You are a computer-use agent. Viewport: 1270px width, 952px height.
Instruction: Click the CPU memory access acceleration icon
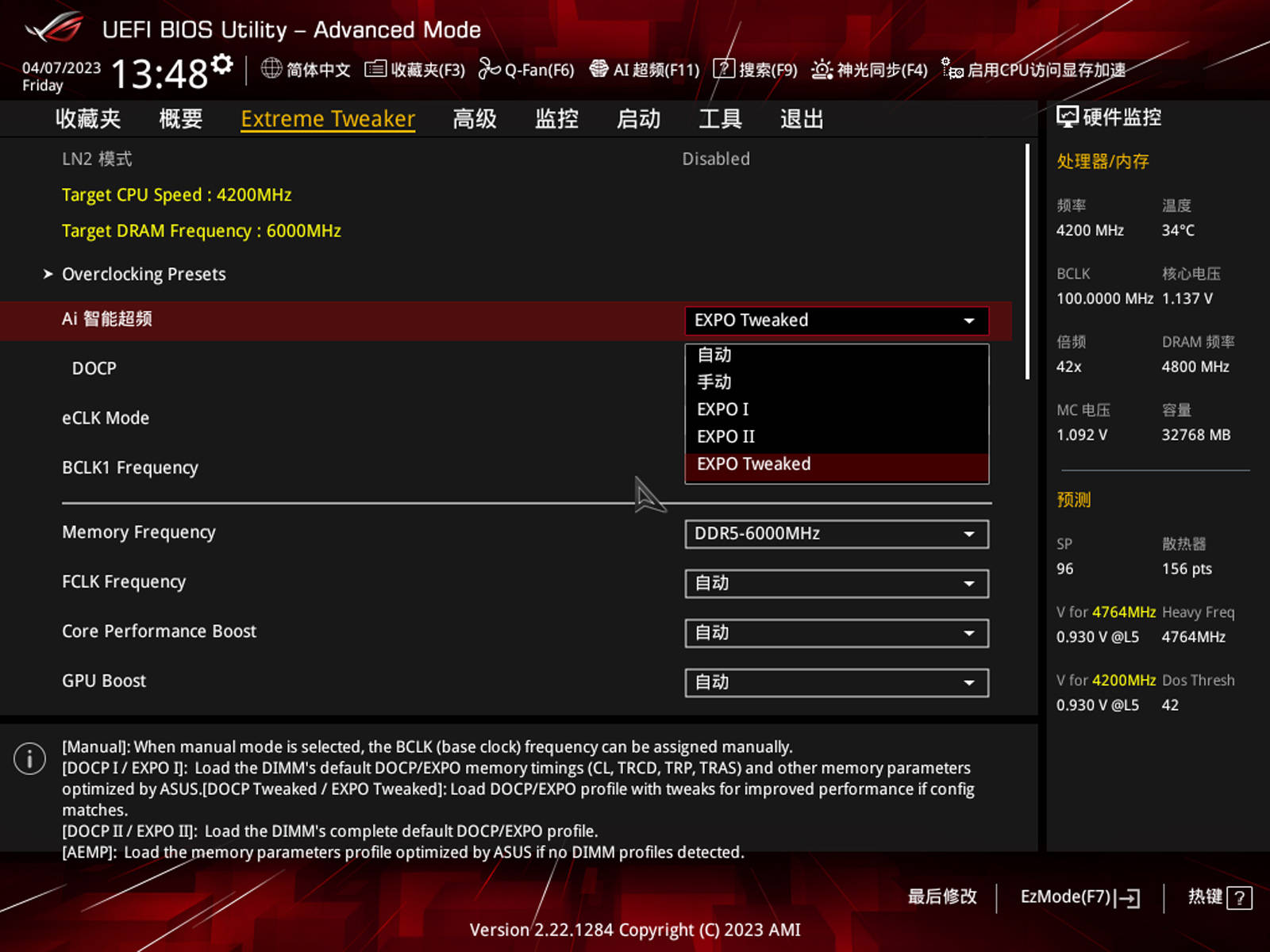[x=952, y=69]
